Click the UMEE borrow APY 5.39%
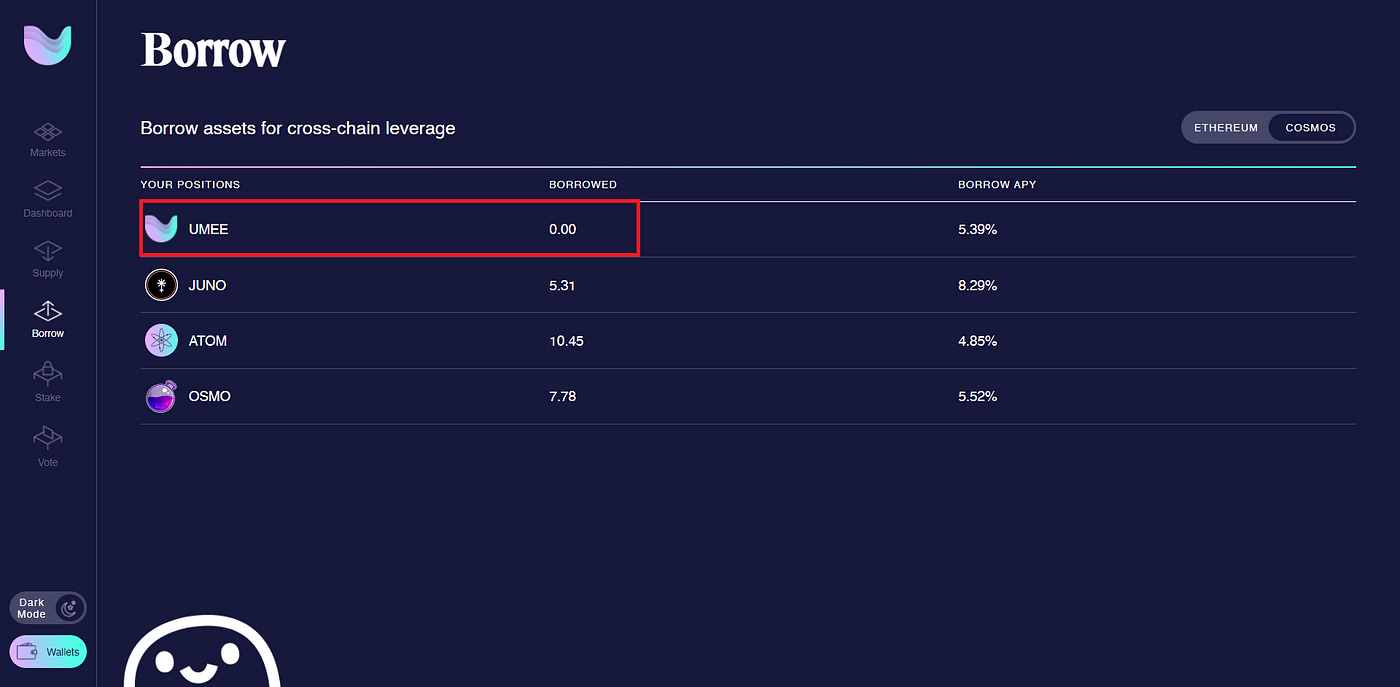The height and width of the screenshot is (687, 1400). click(x=978, y=229)
